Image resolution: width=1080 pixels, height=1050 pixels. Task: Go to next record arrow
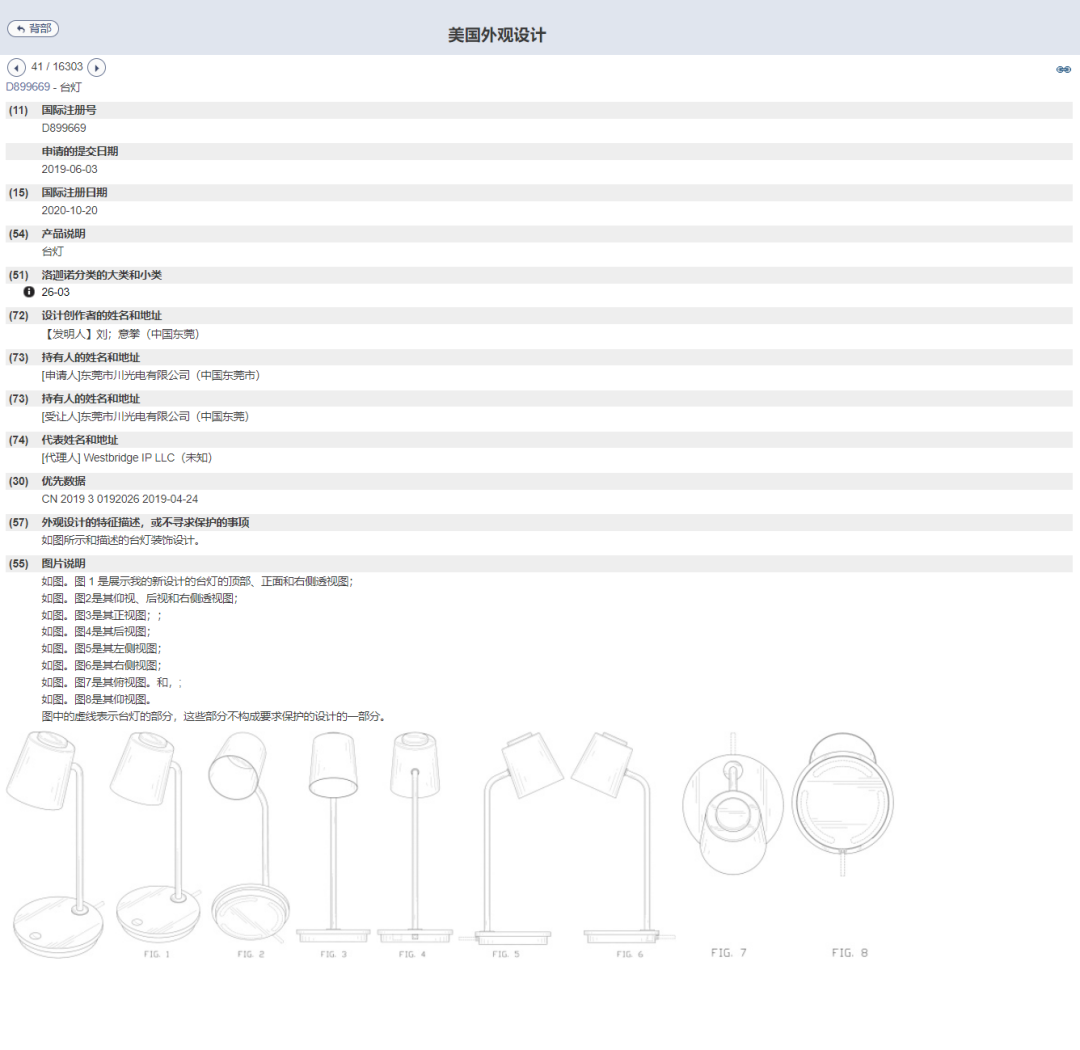(x=96, y=68)
